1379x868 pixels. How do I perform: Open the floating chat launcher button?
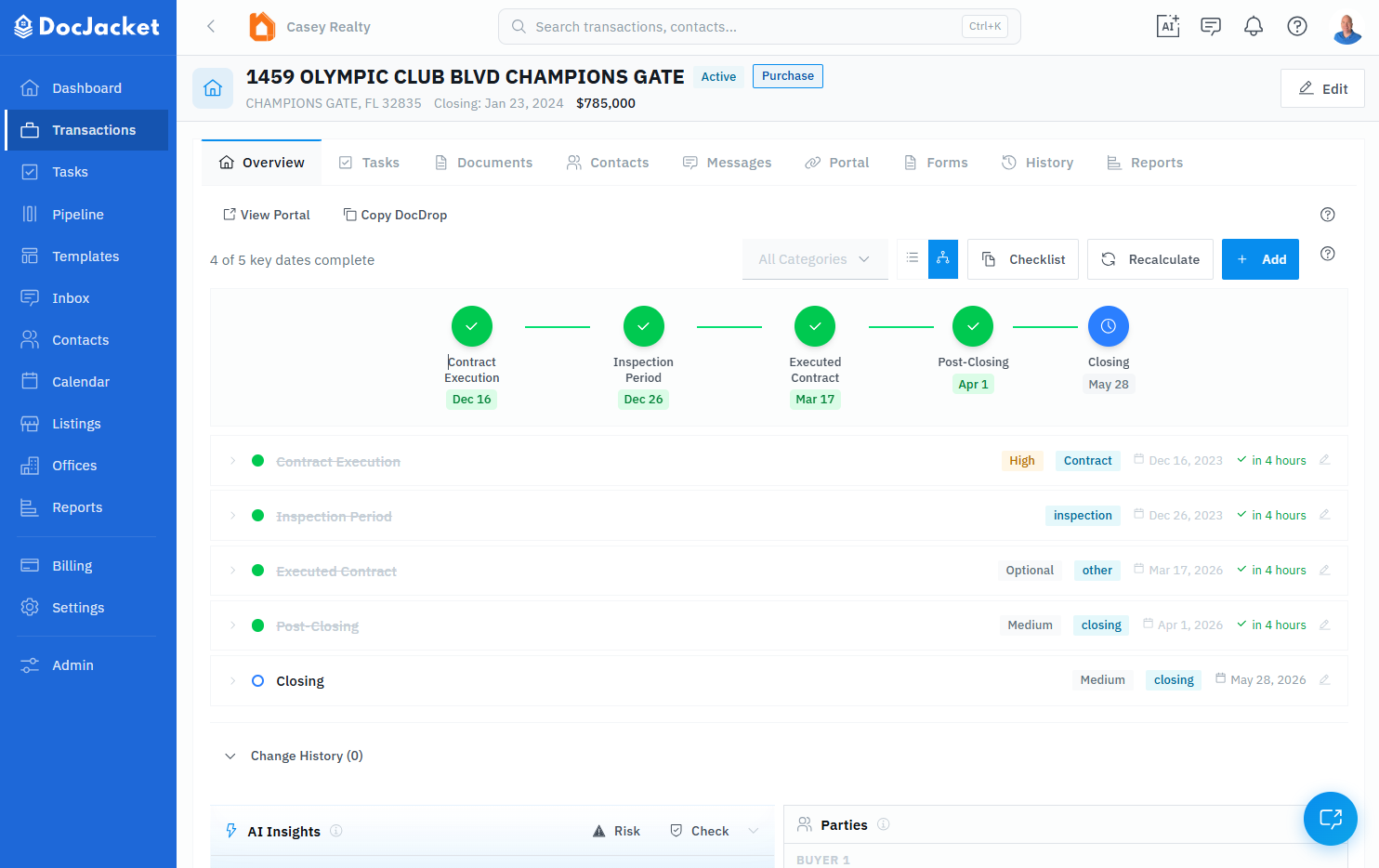[x=1330, y=818]
